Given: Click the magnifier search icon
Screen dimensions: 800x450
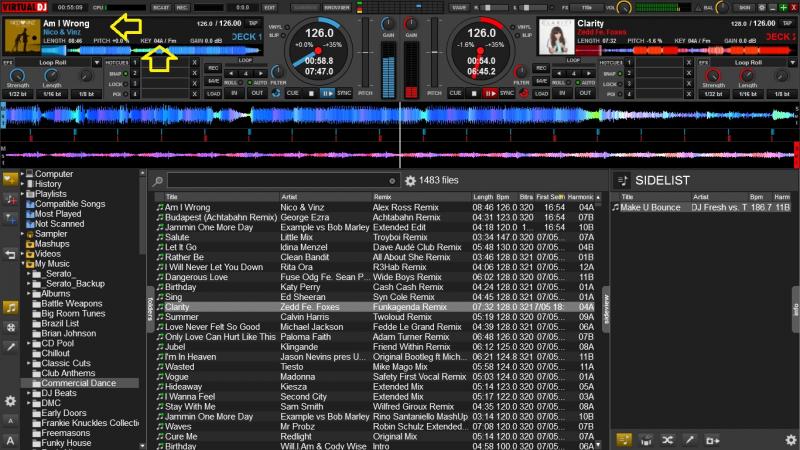Looking at the screenshot, I should (158, 181).
